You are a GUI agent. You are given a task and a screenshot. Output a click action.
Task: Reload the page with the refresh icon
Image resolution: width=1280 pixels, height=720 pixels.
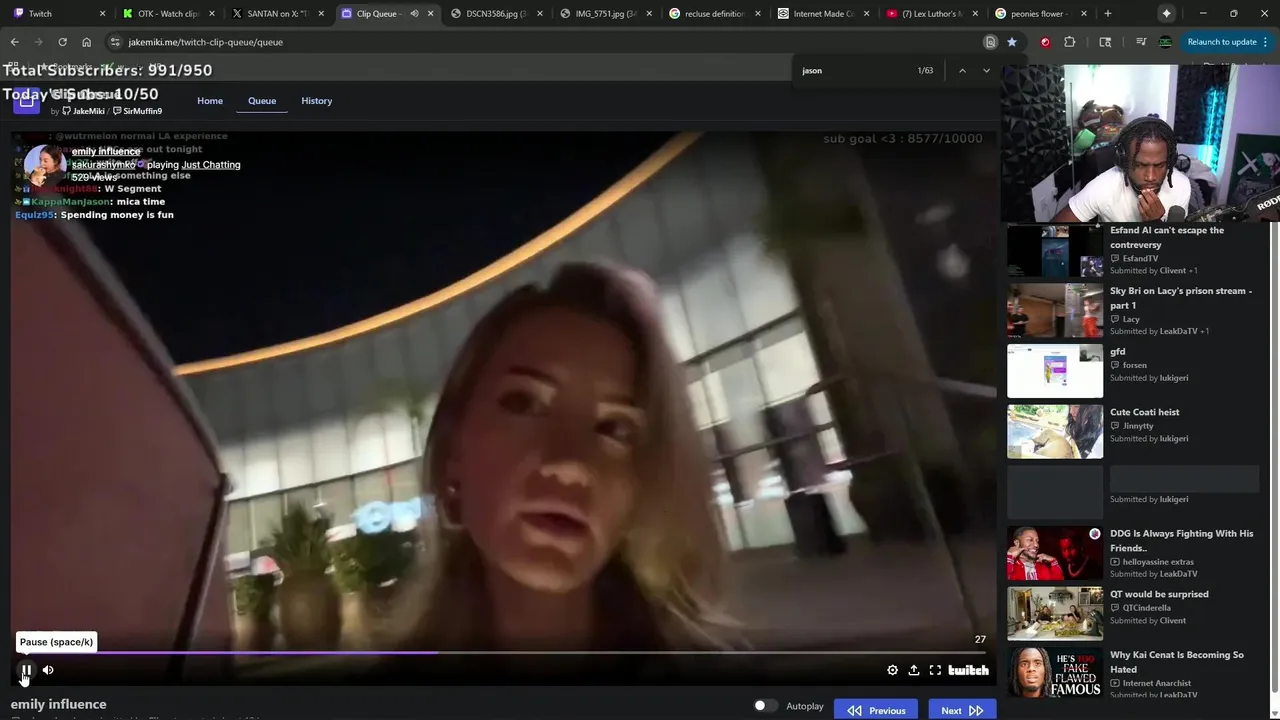pos(62,42)
